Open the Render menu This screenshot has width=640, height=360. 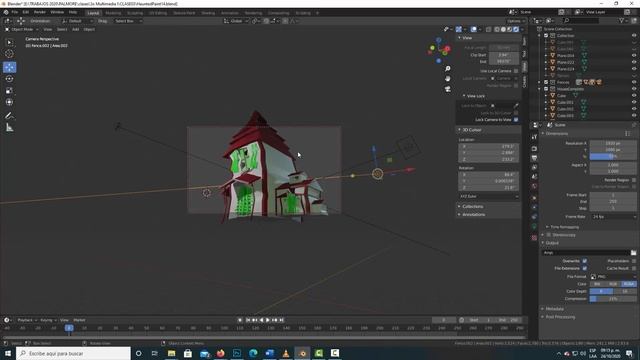tap(40, 12)
